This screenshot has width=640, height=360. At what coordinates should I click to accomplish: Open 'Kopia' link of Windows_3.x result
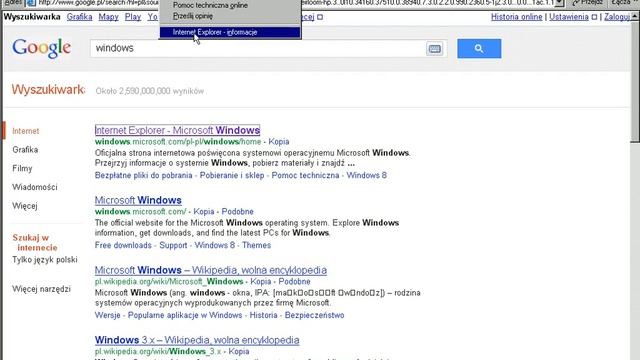(239, 351)
